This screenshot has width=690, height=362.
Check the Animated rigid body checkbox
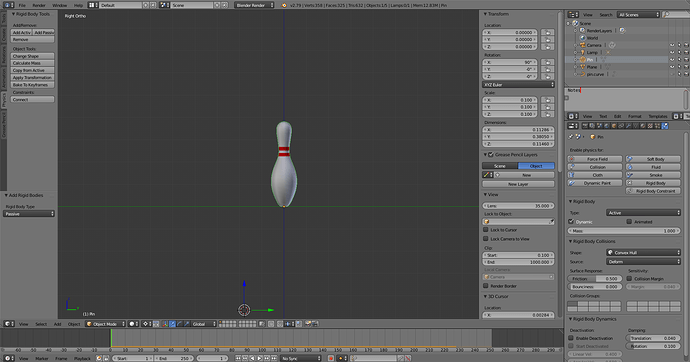click(629, 222)
